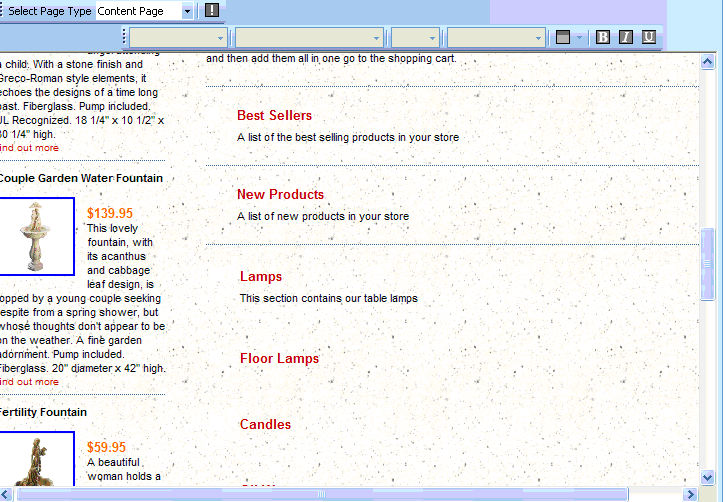The width and height of the screenshot is (726, 502).
Task: Toggle underline formatting
Action: coord(649,37)
